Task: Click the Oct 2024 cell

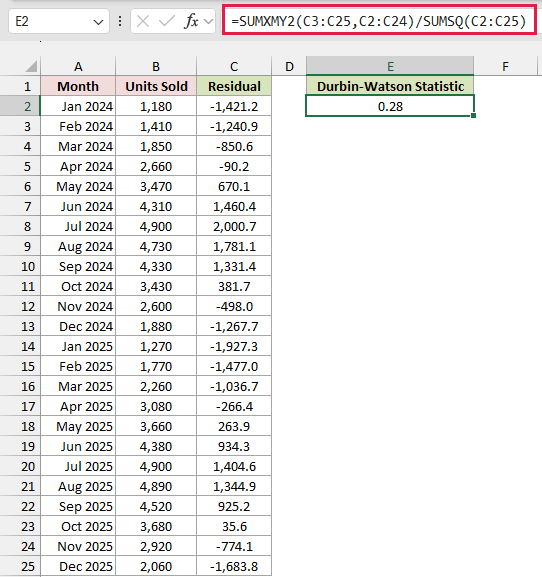Action: 78,286
